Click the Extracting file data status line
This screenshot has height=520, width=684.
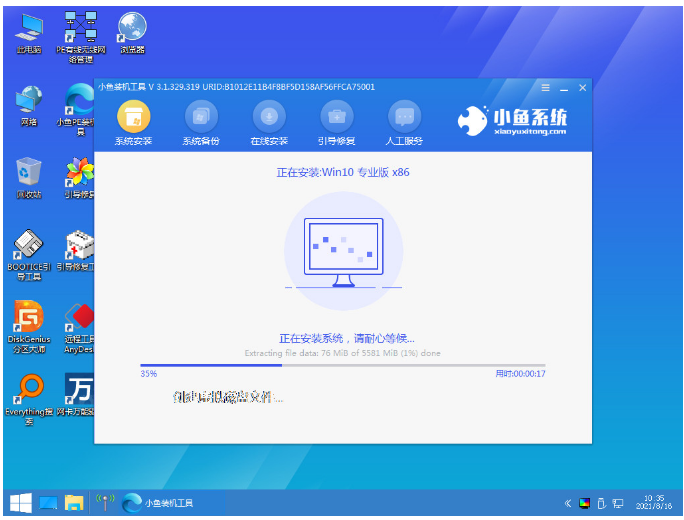342,353
